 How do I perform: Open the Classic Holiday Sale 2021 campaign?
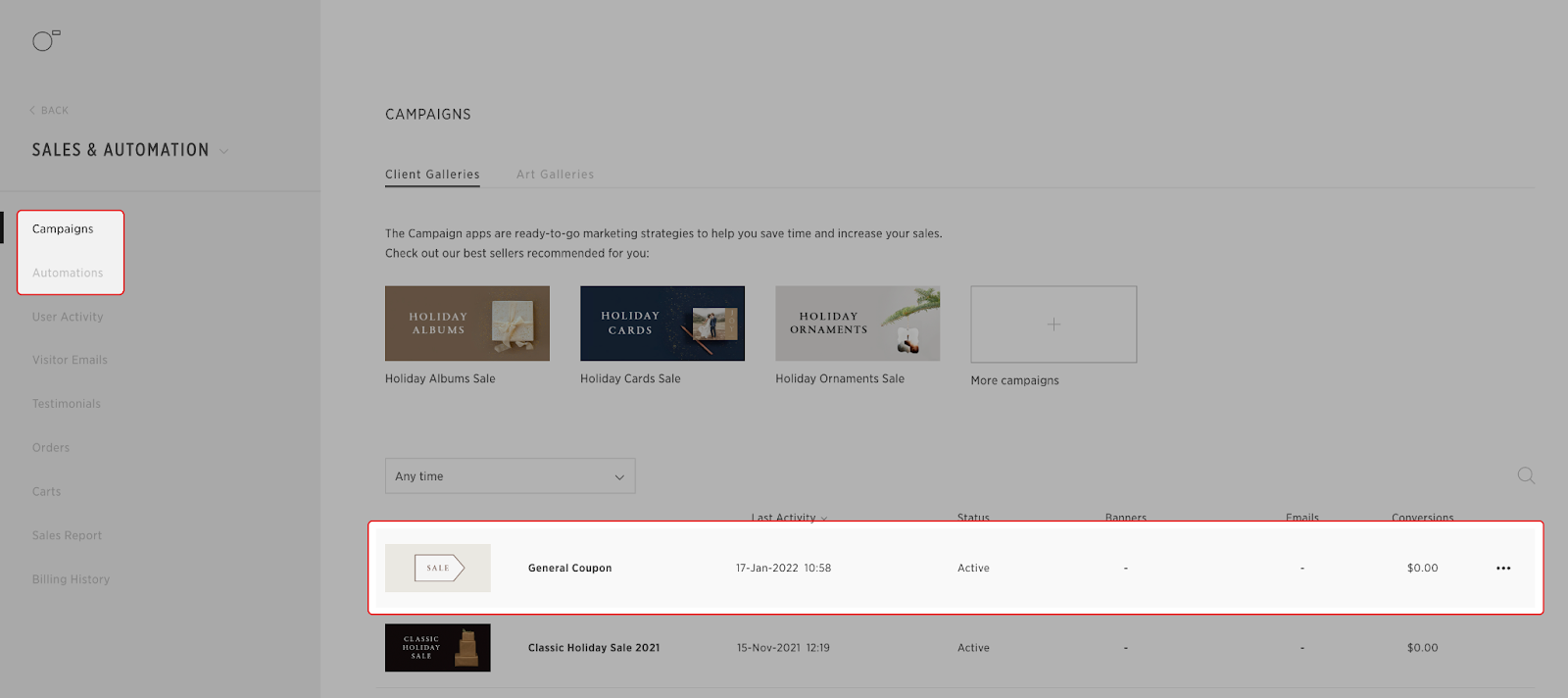[x=594, y=648]
